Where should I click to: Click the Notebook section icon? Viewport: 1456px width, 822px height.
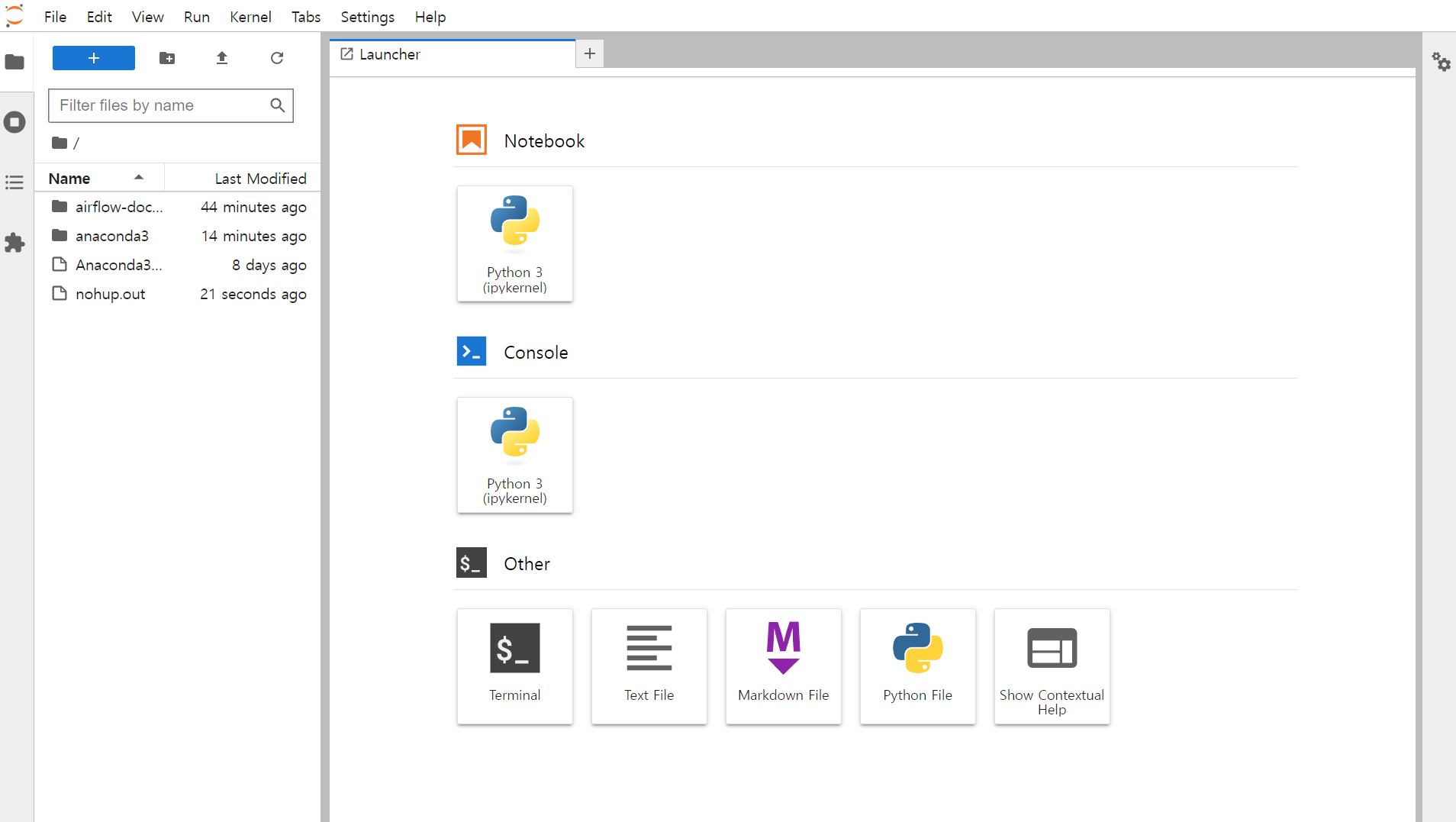click(472, 140)
